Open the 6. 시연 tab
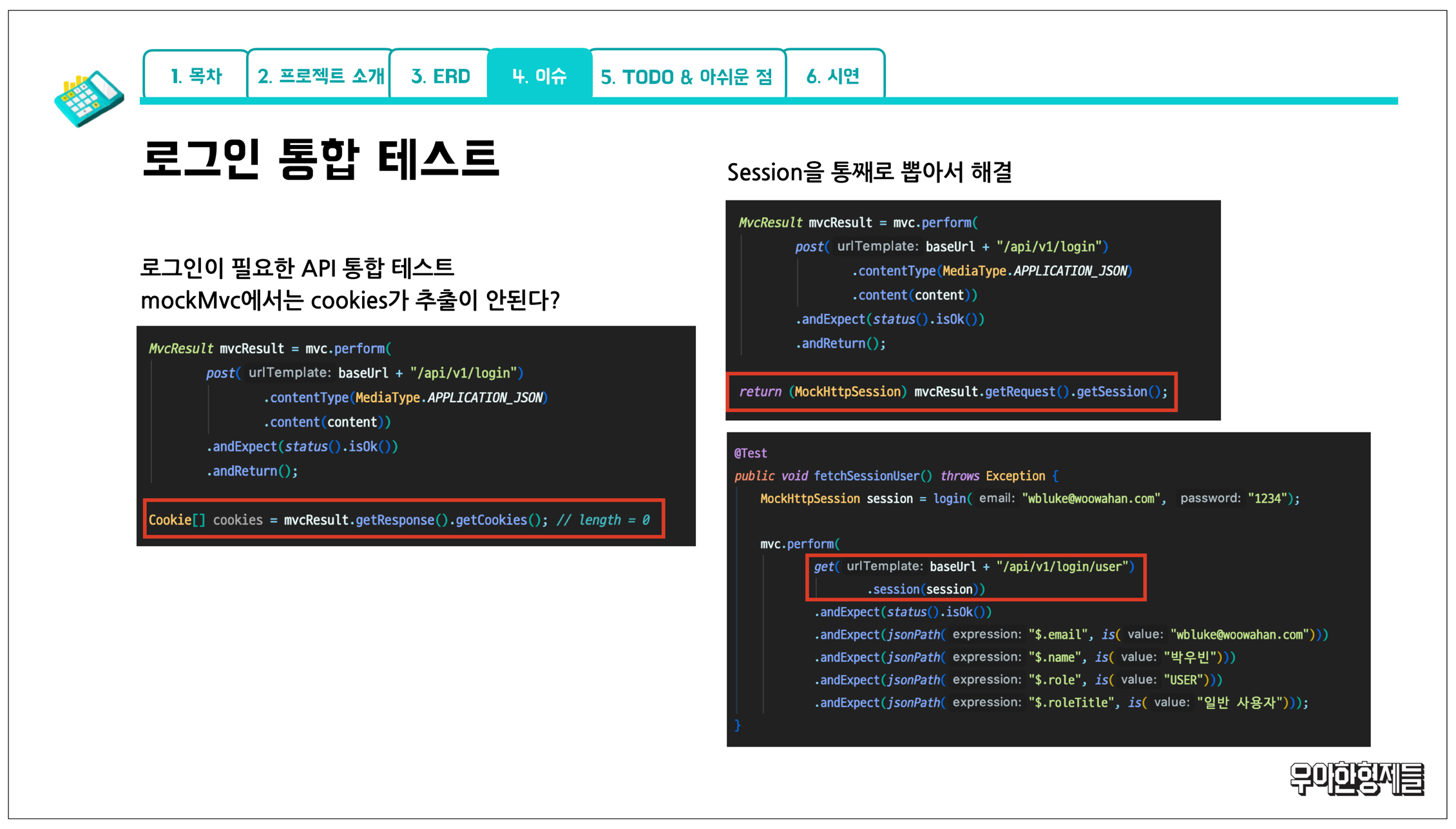Image resolution: width=1456 pixels, height=829 pixels. [x=833, y=76]
